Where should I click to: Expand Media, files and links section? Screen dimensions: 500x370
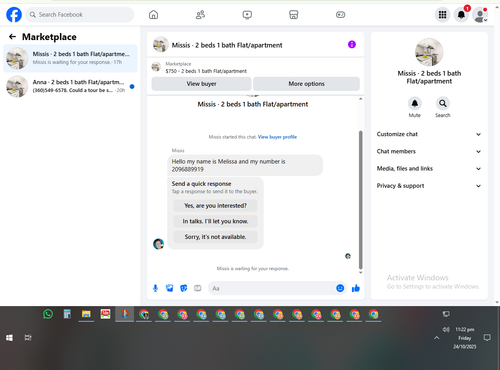(x=429, y=169)
